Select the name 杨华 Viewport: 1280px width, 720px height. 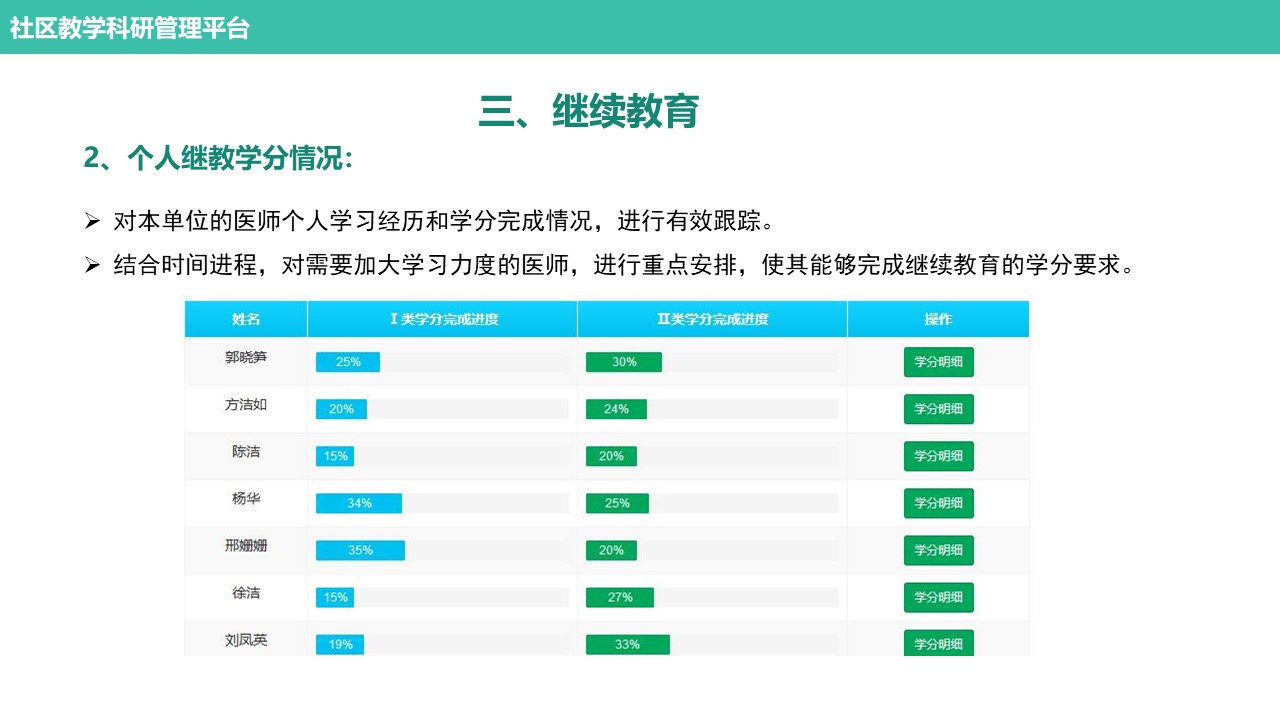[x=246, y=498]
